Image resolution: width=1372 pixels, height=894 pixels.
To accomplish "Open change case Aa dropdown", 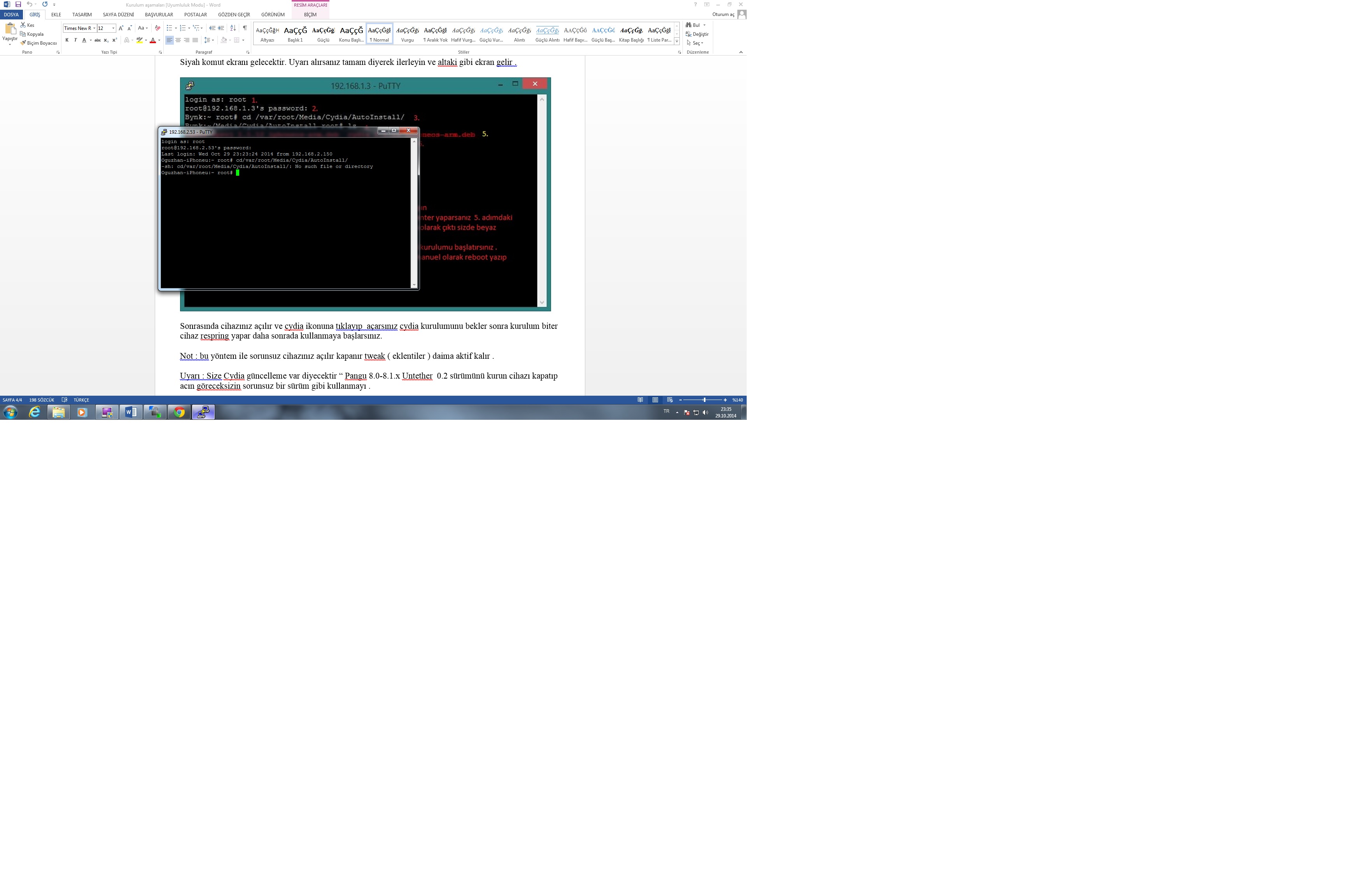I will coord(142,28).
